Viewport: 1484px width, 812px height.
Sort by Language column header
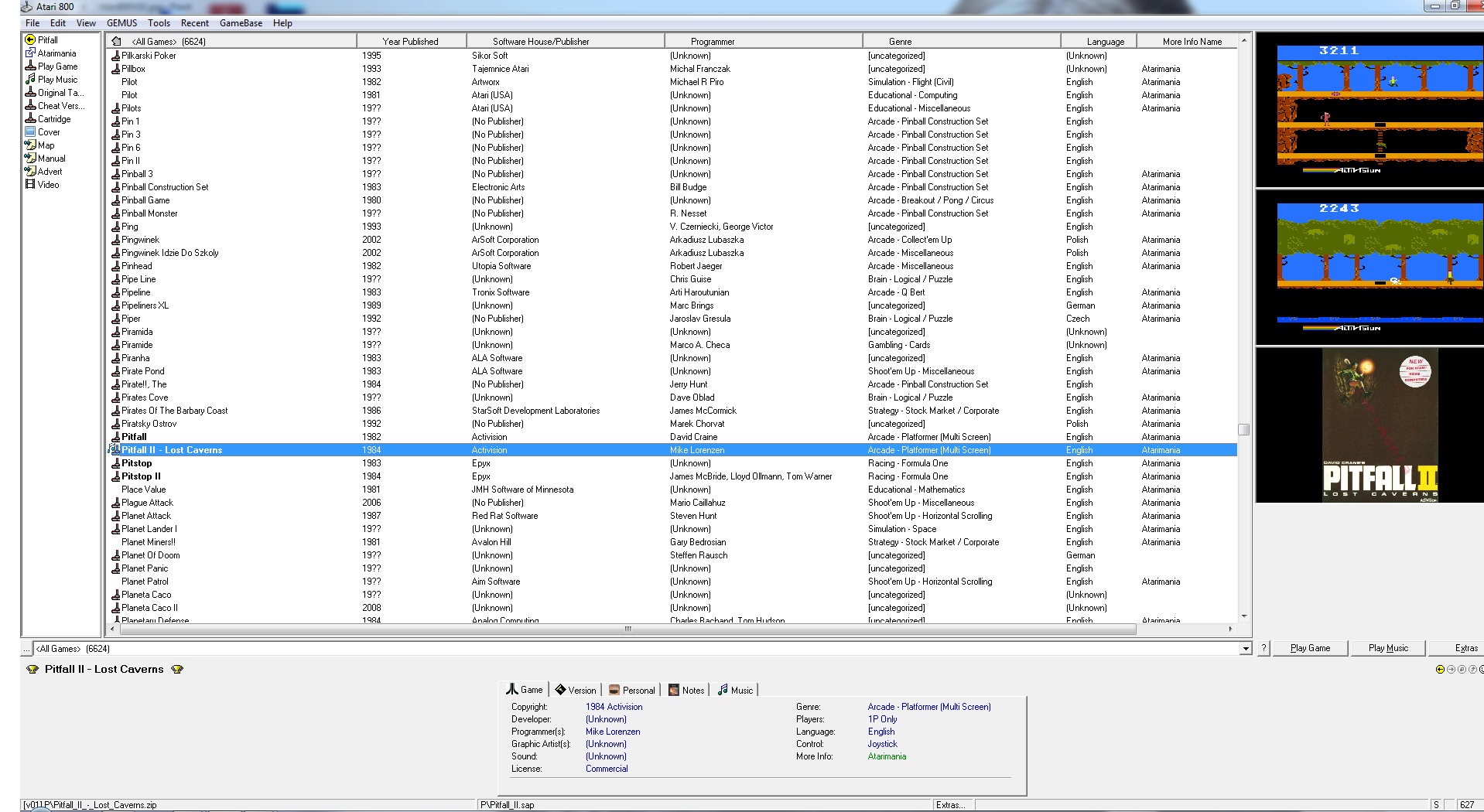[x=1099, y=42]
